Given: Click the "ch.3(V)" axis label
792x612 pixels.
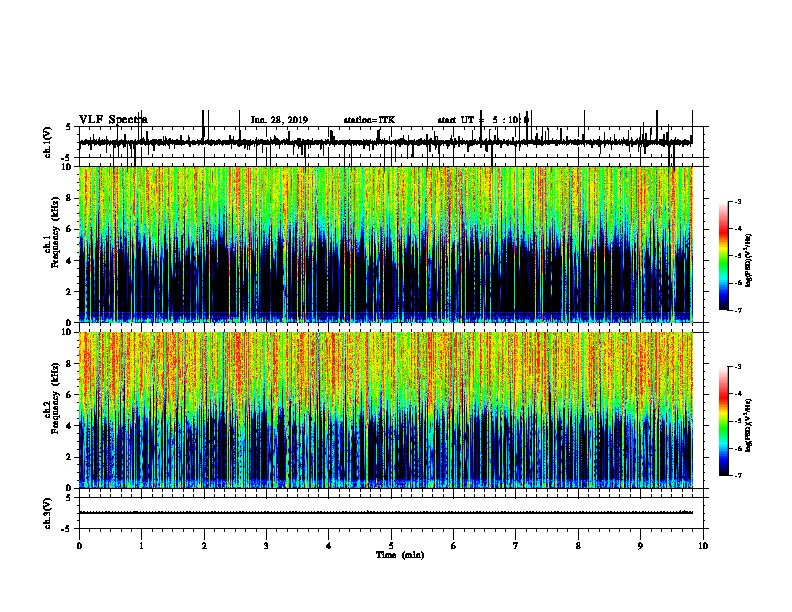Looking at the screenshot, I should click(48, 513).
